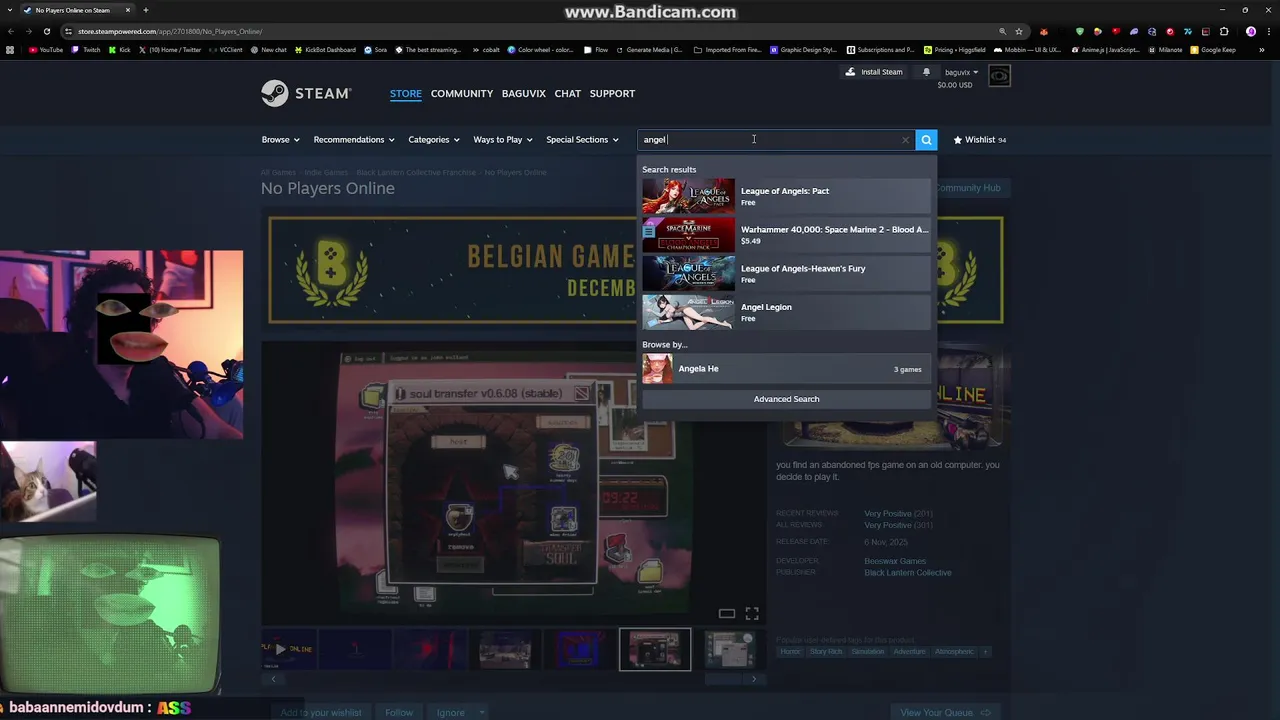Open the tab search dropdown arrow
This screenshot has height=720, width=1280.
(10, 10)
